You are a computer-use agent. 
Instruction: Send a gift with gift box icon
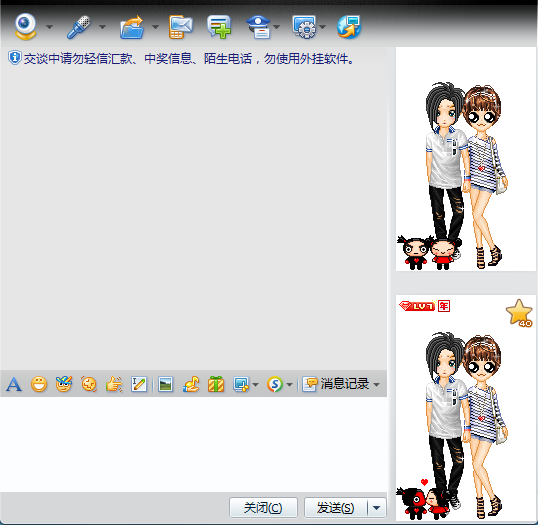216,384
